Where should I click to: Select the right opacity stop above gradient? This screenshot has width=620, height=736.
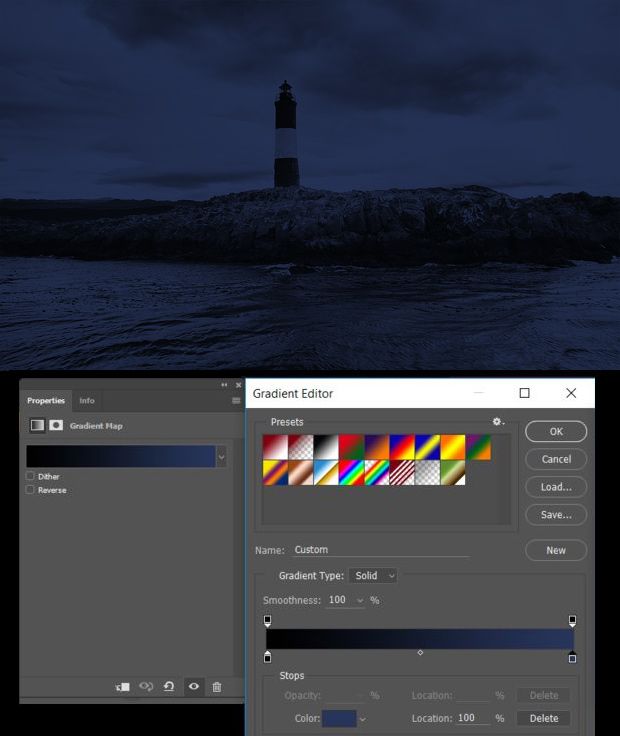coord(572,621)
